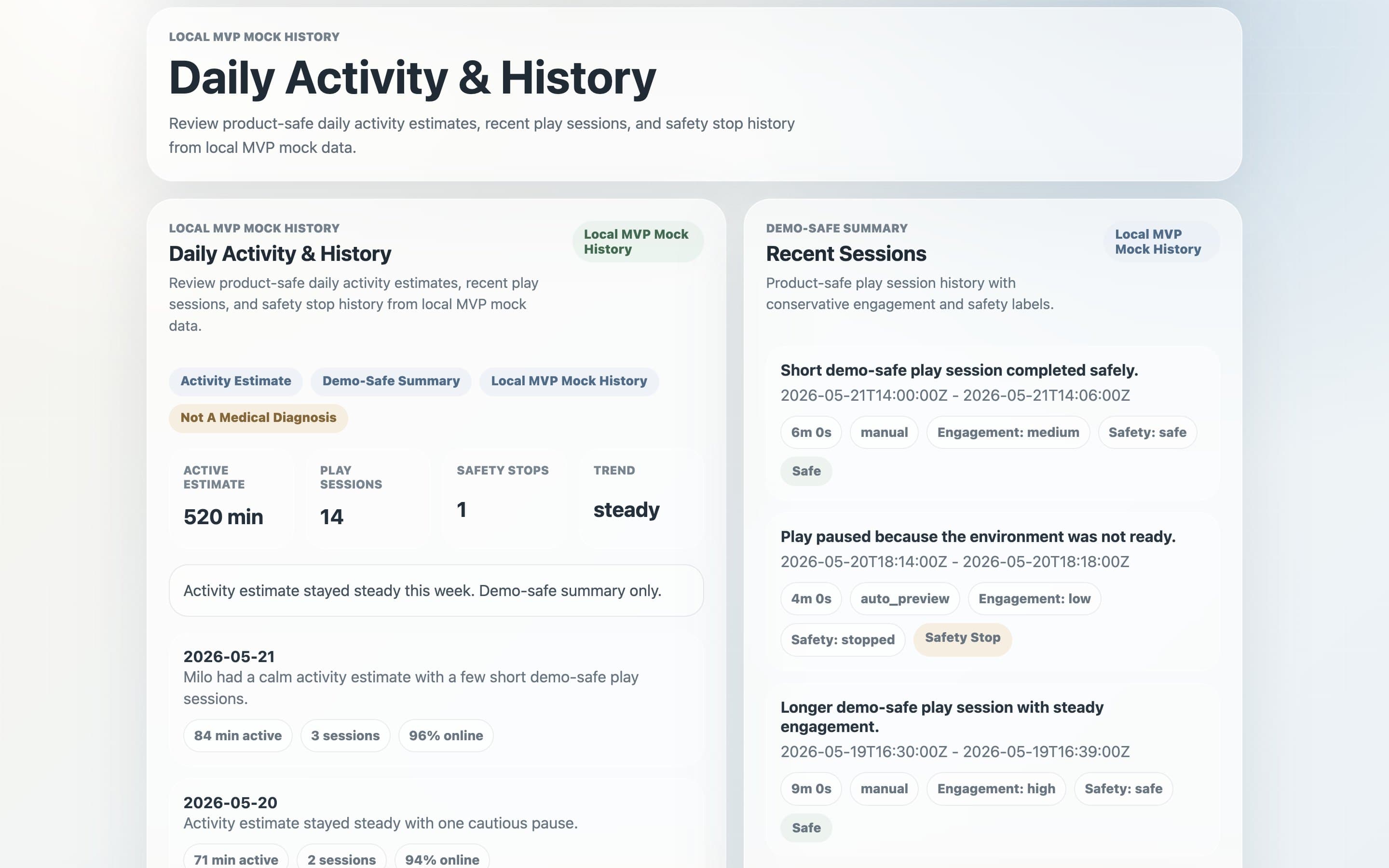Select the 2026-05-20 daily entry heading
1389x868 pixels.
(230, 802)
